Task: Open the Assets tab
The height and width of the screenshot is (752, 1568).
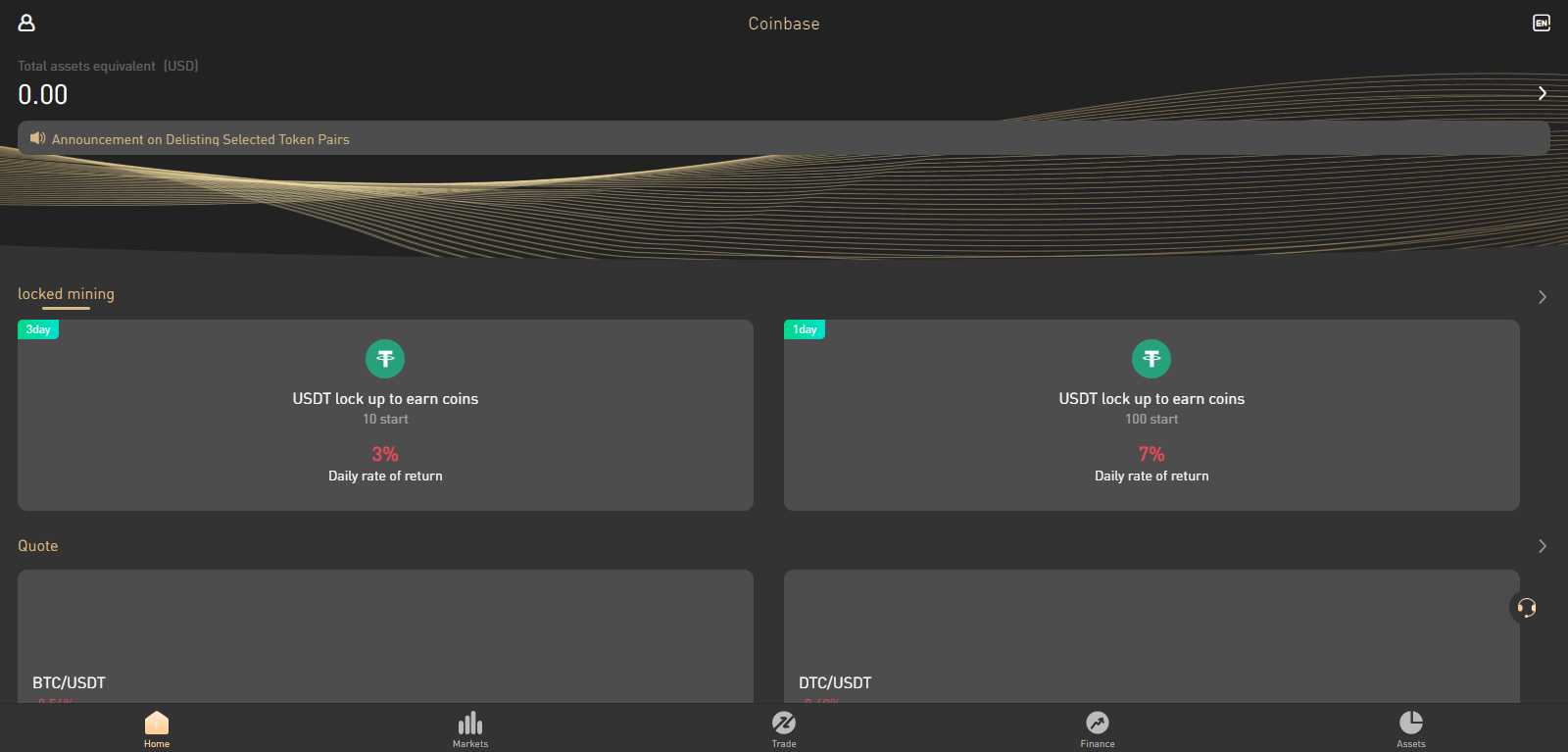Action: click(1411, 729)
